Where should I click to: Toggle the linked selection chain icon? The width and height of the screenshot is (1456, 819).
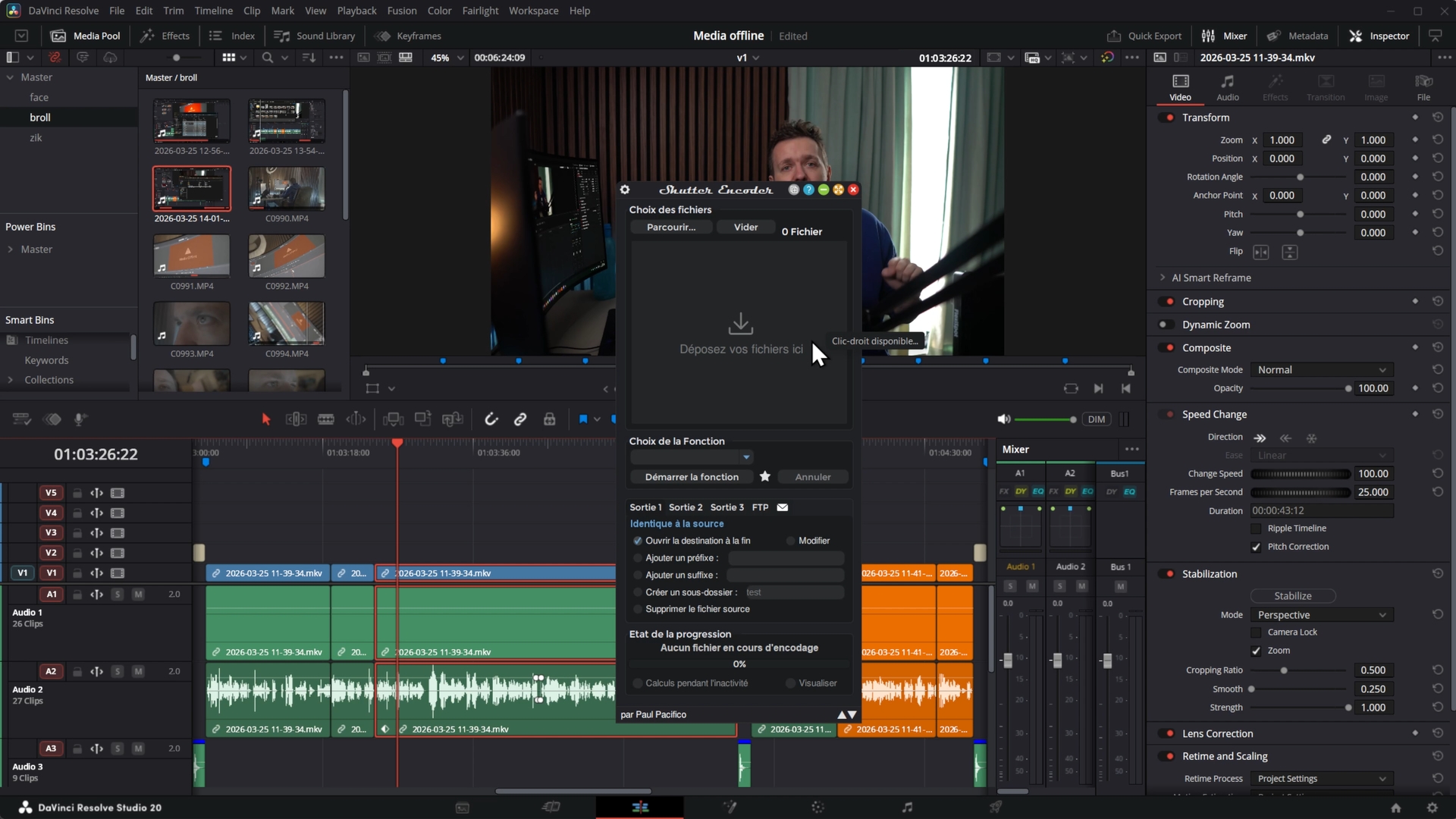coord(520,419)
